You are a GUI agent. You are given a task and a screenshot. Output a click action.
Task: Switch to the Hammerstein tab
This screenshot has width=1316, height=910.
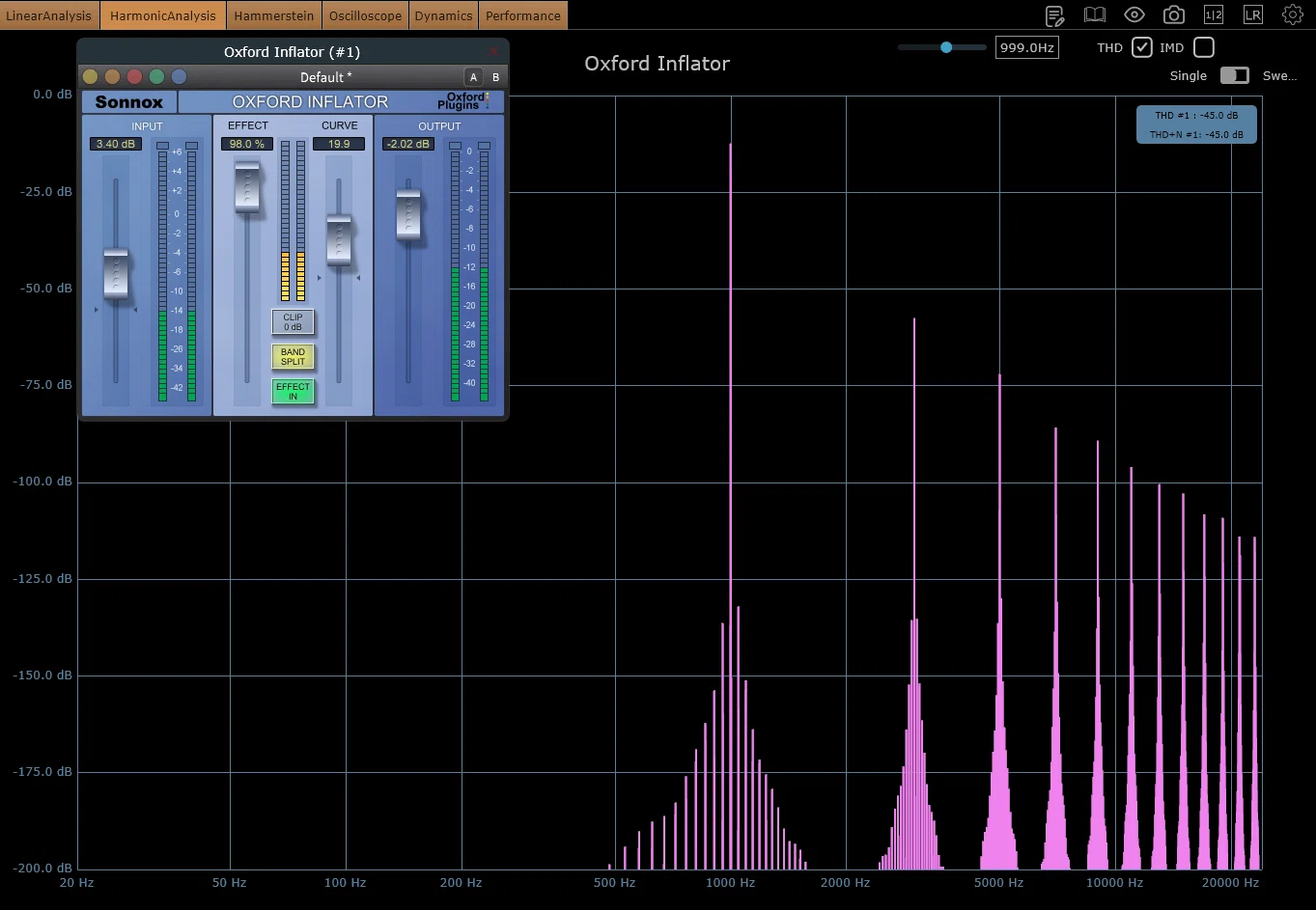click(x=273, y=15)
